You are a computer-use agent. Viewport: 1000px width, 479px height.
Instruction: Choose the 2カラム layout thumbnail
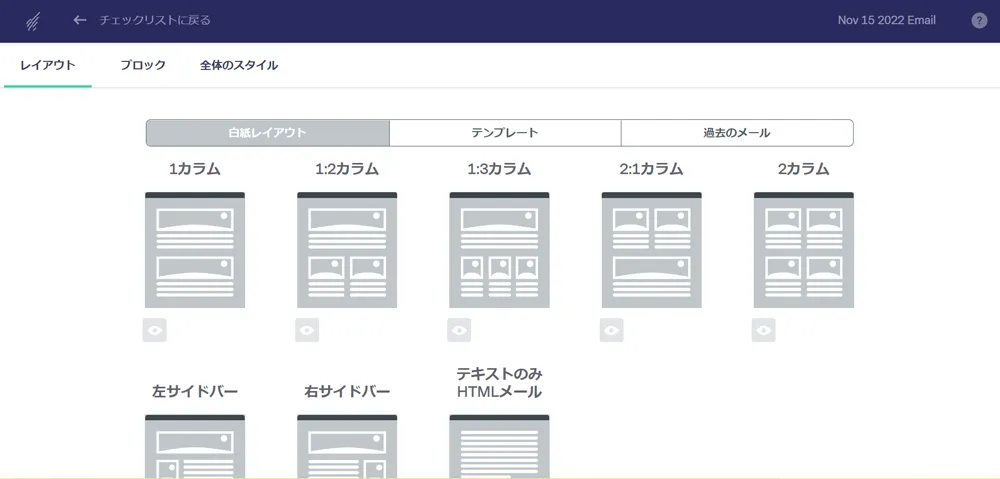pos(804,250)
